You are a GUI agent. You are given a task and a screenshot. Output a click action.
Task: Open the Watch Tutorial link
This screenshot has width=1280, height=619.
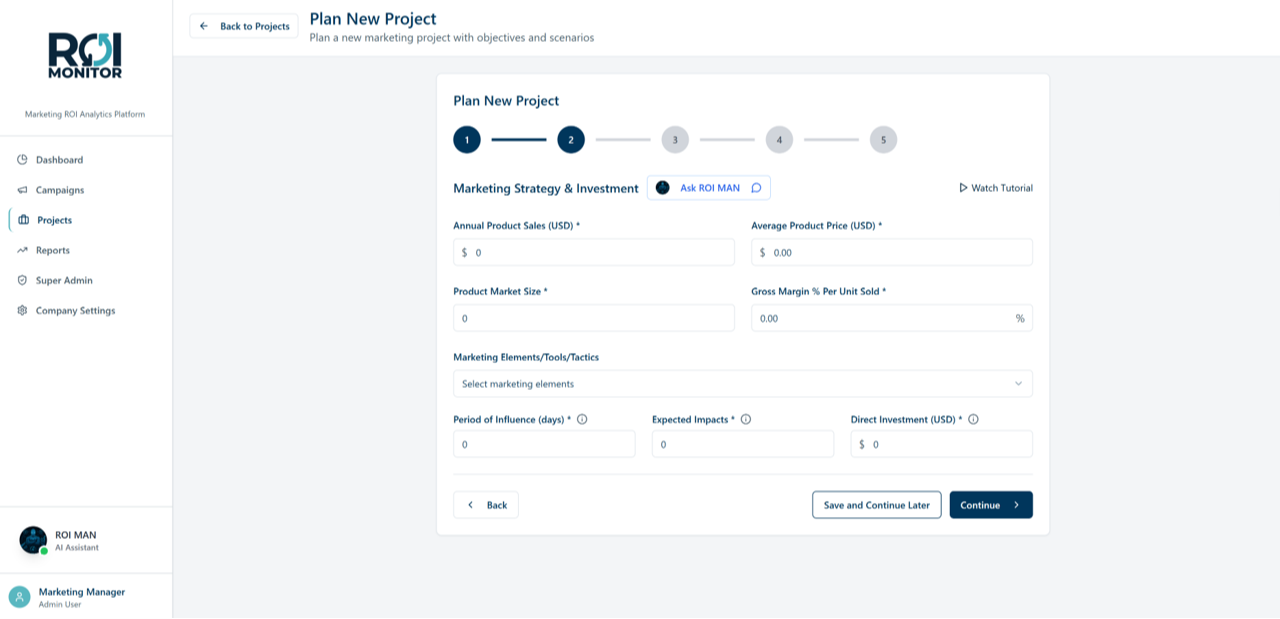coord(995,188)
